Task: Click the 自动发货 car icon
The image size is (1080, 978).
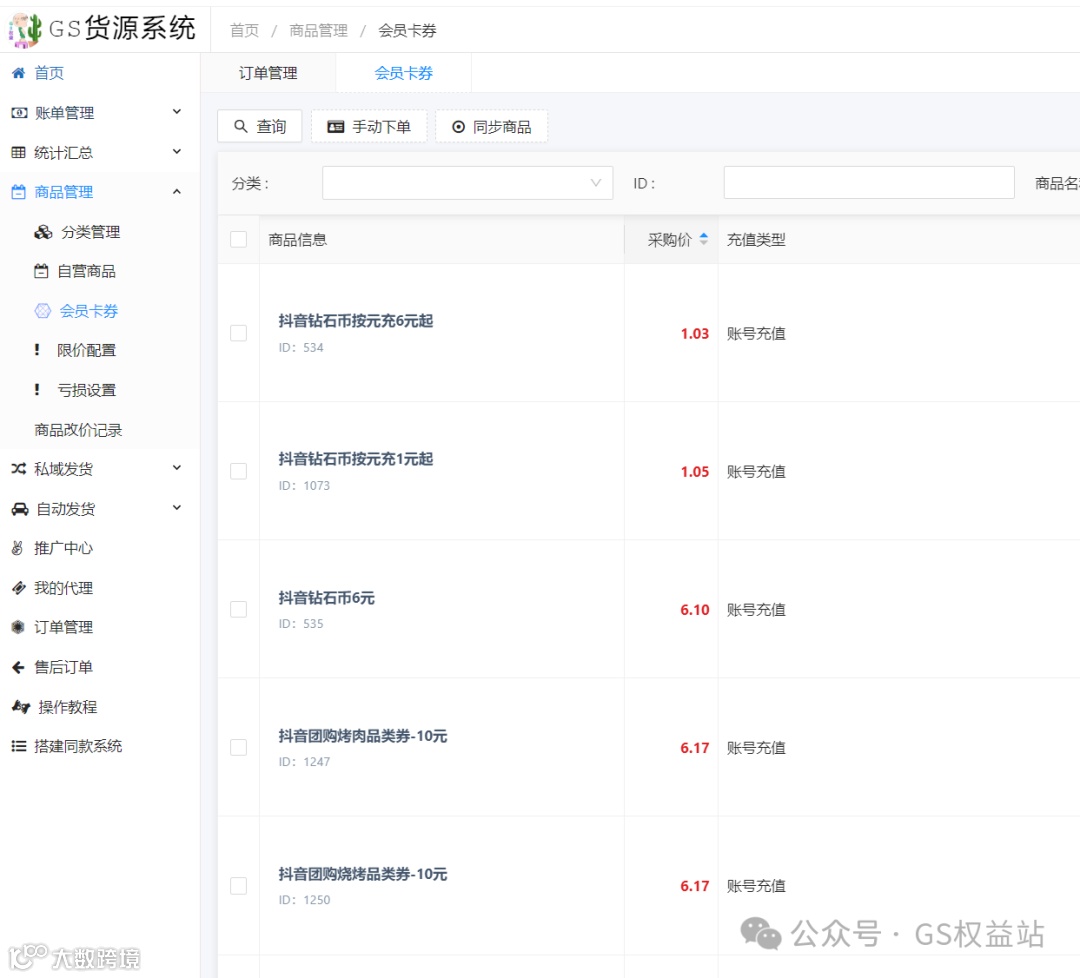Action: click(x=20, y=509)
